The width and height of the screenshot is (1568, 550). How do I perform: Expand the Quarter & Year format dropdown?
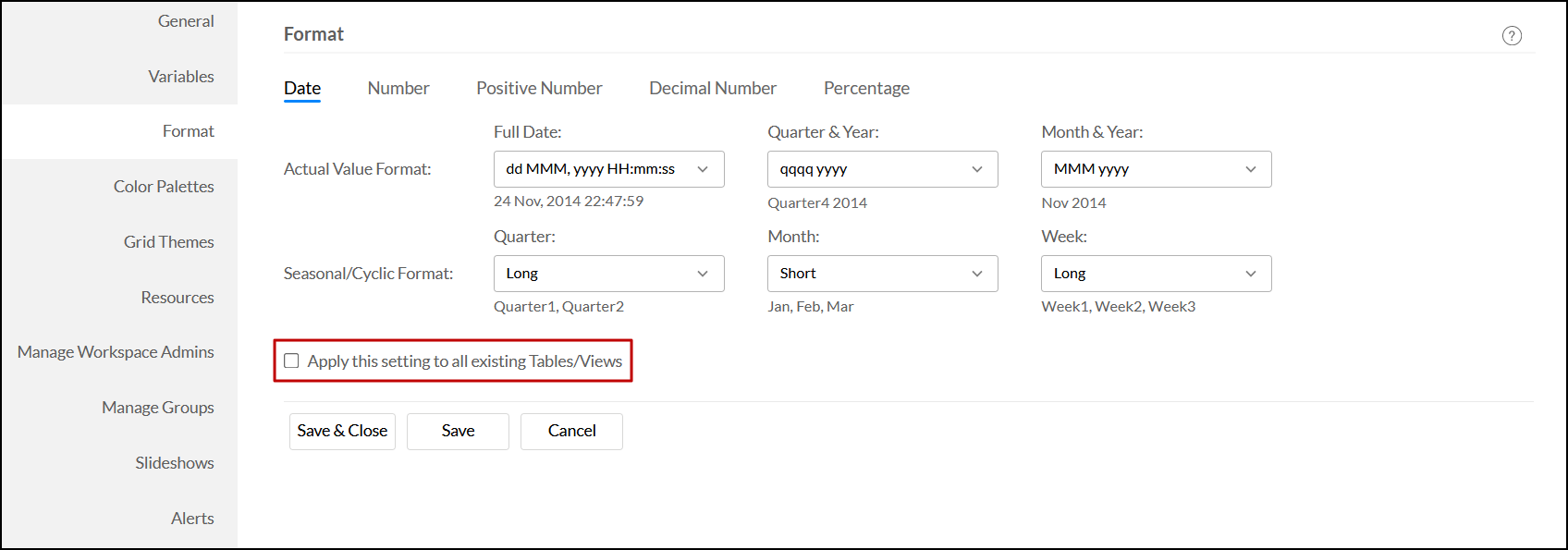coord(882,169)
